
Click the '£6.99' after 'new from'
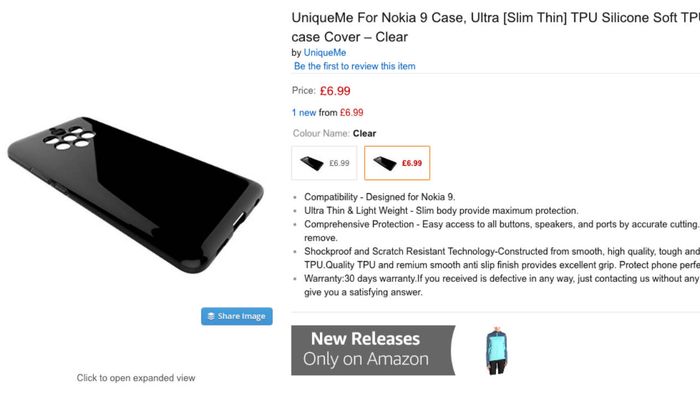tap(351, 112)
